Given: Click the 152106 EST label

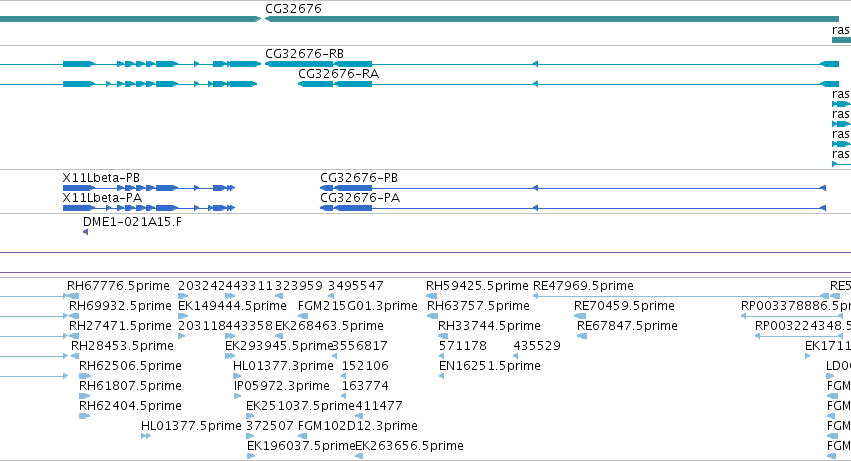Looking at the screenshot, I should pyautogui.click(x=365, y=366).
